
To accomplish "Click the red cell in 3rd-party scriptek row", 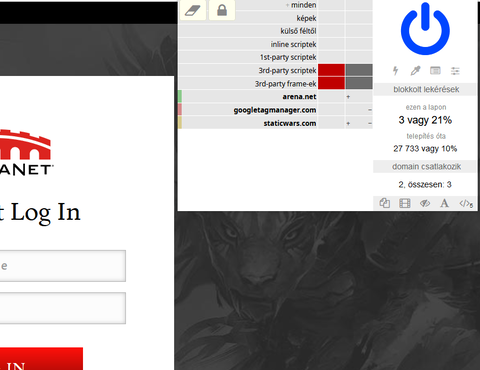I will coord(331,70).
